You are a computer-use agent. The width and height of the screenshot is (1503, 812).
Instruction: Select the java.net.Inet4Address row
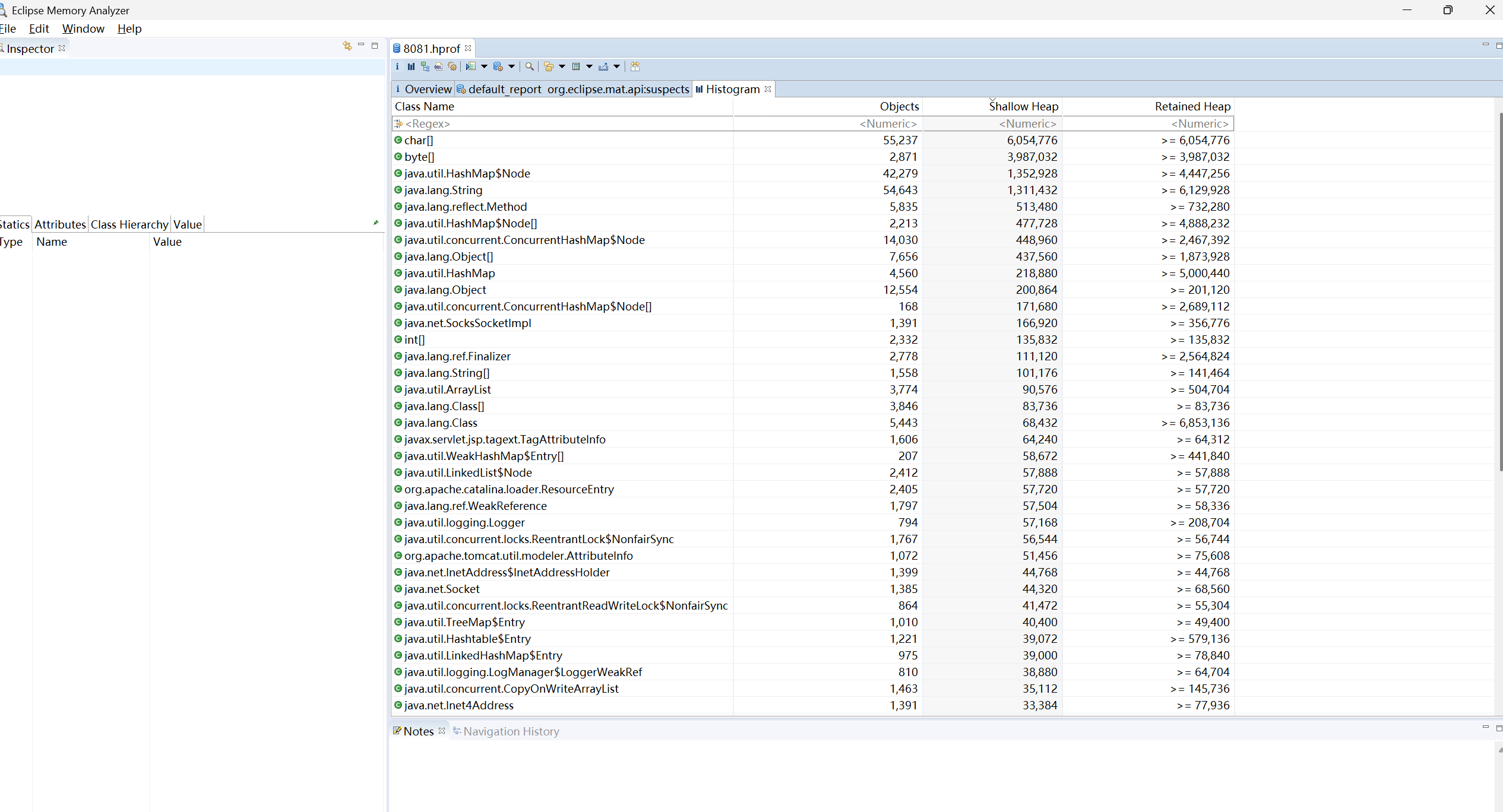tap(812, 705)
